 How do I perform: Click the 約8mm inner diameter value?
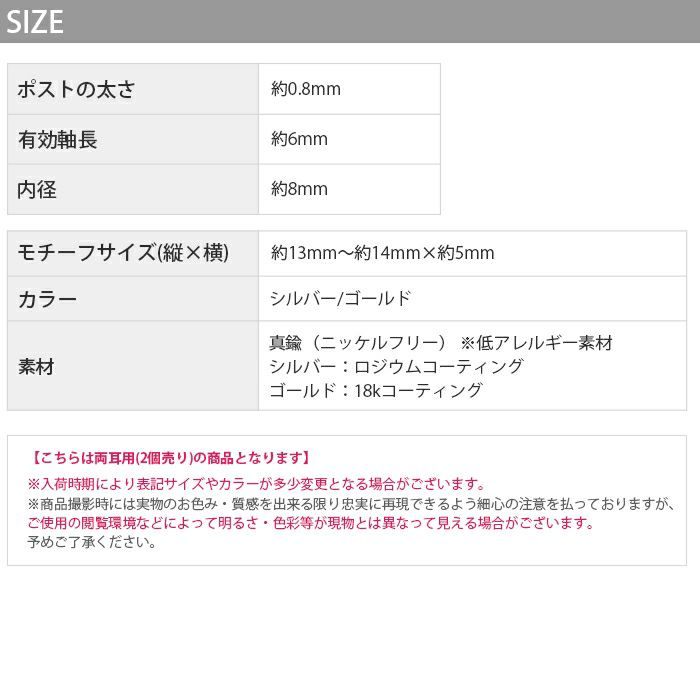point(300,189)
